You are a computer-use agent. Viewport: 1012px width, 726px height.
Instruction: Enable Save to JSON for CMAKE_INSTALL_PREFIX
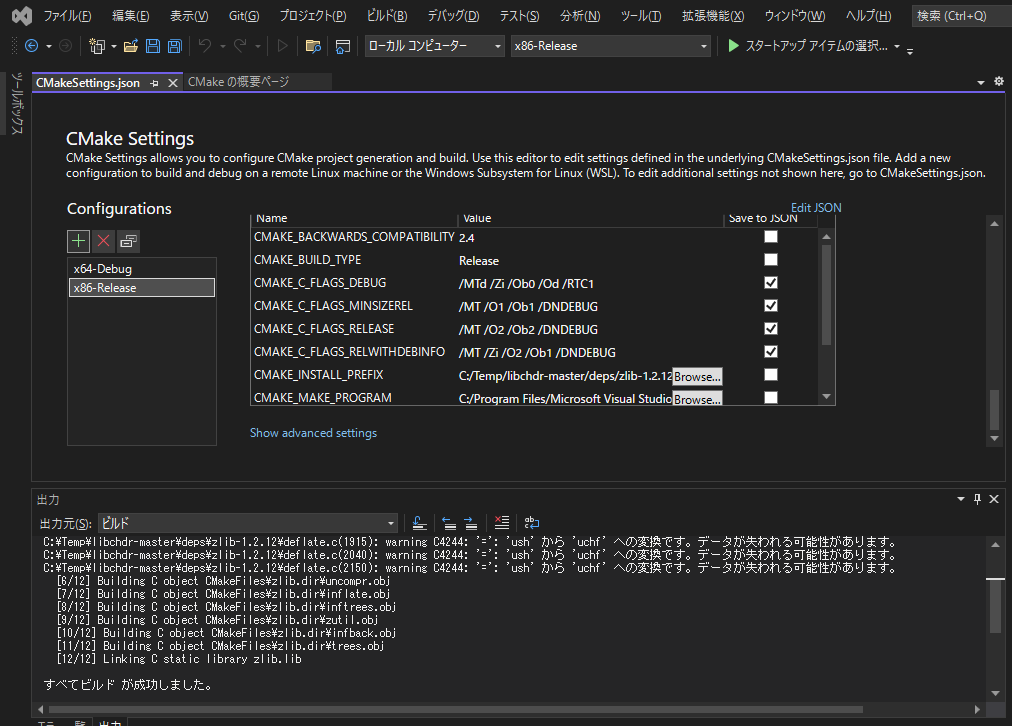pos(770,375)
